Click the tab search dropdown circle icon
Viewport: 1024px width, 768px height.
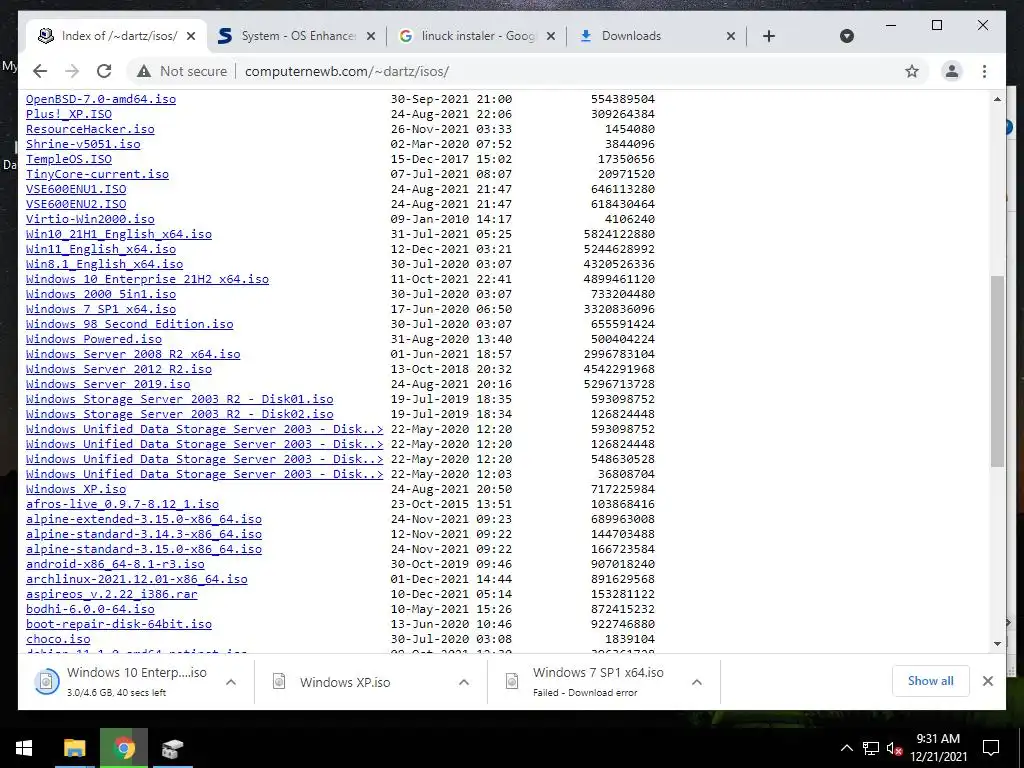tap(846, 36)
